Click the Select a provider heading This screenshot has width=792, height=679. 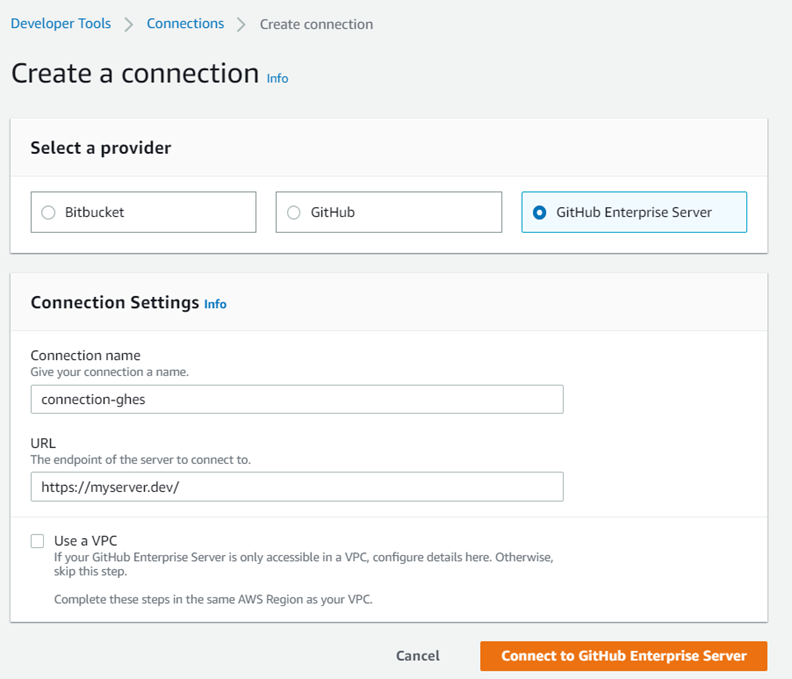(100, 148)
